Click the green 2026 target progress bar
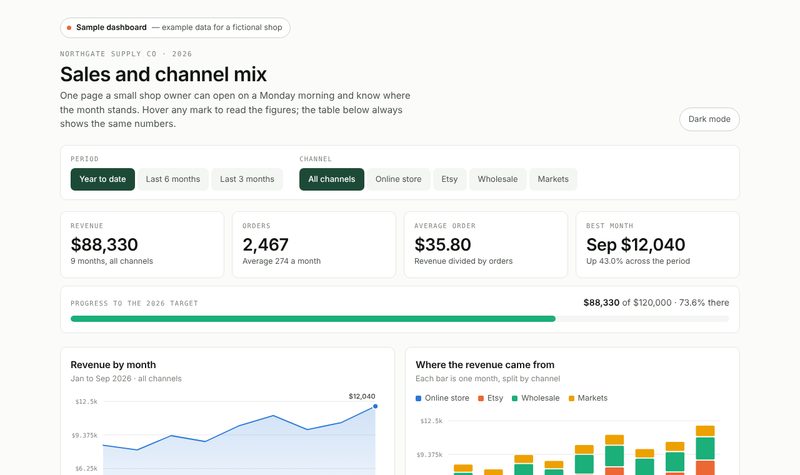Viewport: 800px width, 475px height. point(313,319)
